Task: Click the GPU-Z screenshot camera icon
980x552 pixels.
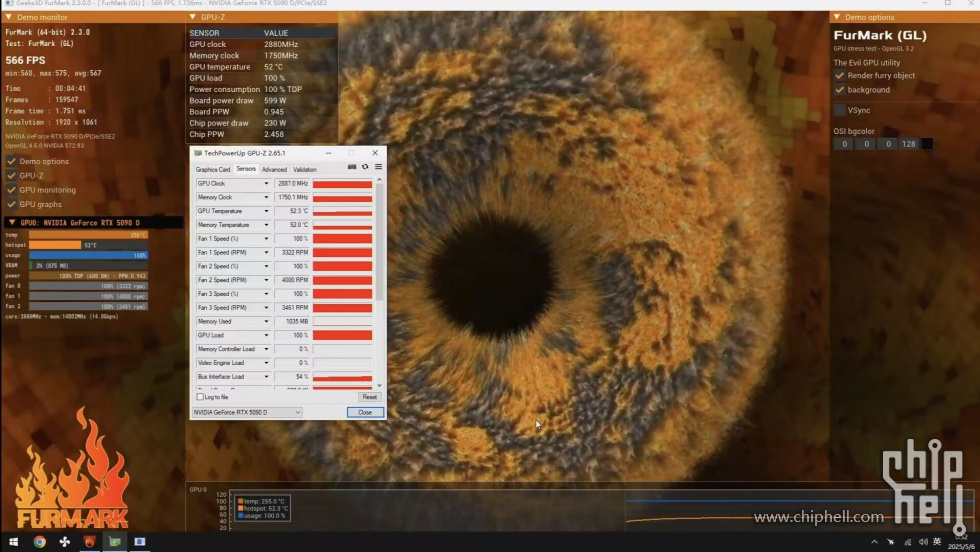Action: pyautogui.click(x=352, y=167)
